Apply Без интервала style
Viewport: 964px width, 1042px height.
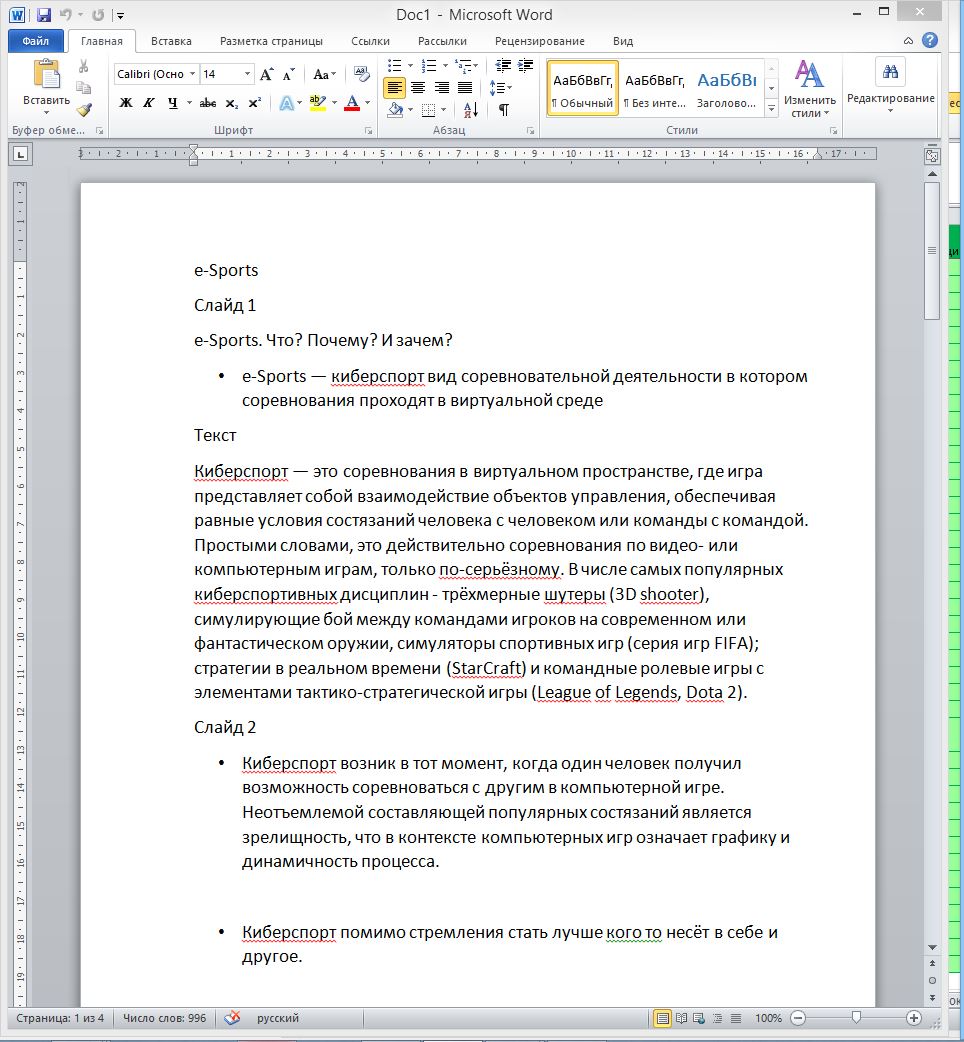pyautogui.click(x=654, y=88)
